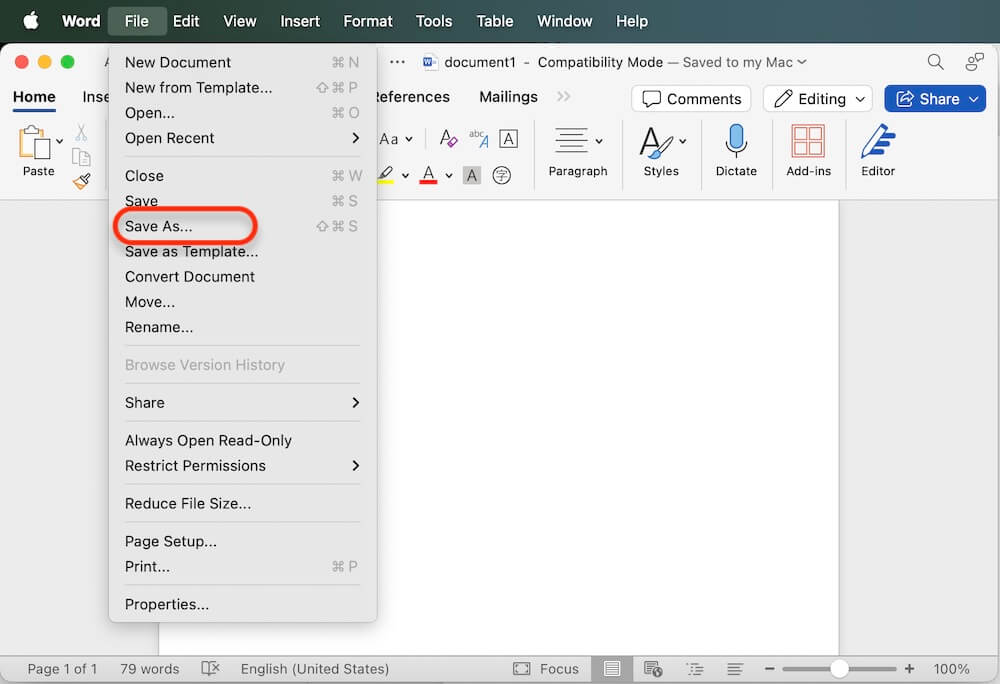Click the word count in status bar

click(x=149, y=669)
